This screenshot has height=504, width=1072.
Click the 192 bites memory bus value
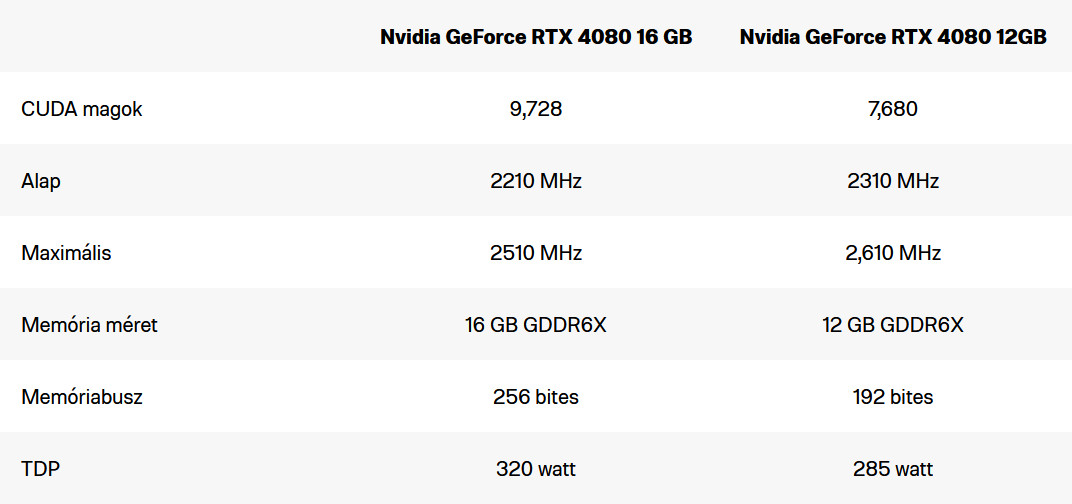893,397
